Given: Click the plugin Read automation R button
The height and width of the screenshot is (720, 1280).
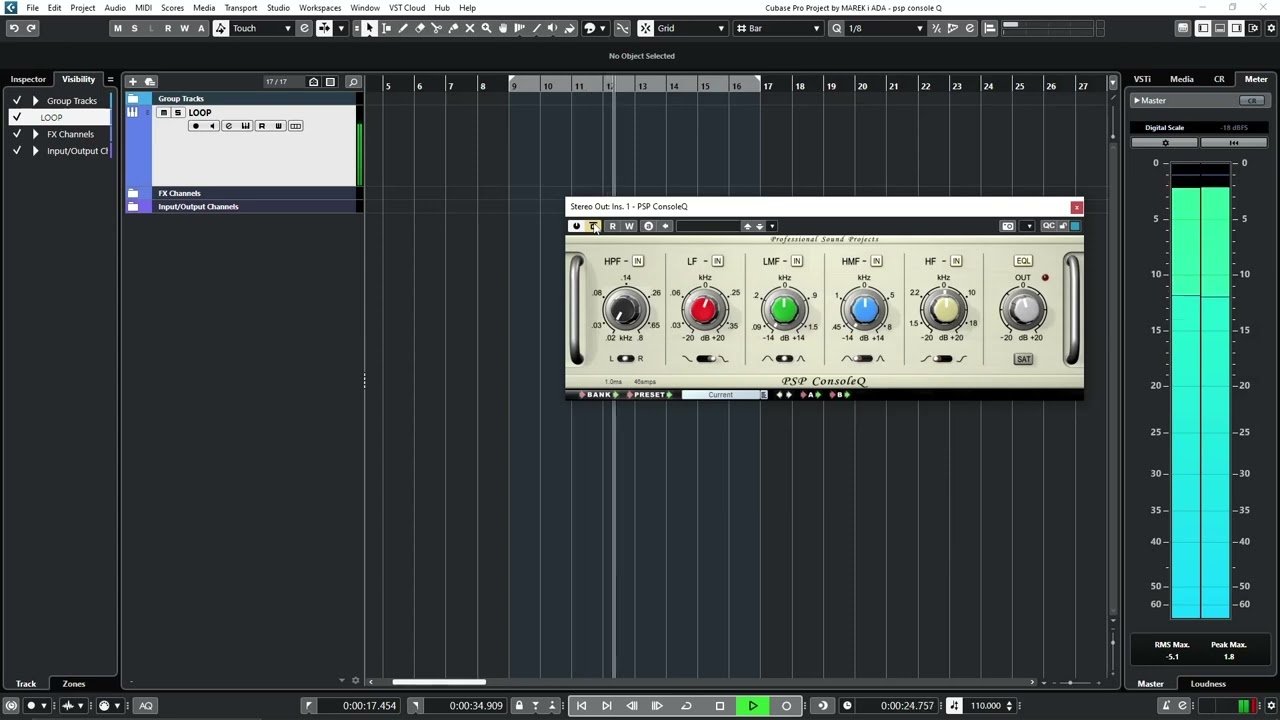Looking at the screenshot, I should 612,226.
